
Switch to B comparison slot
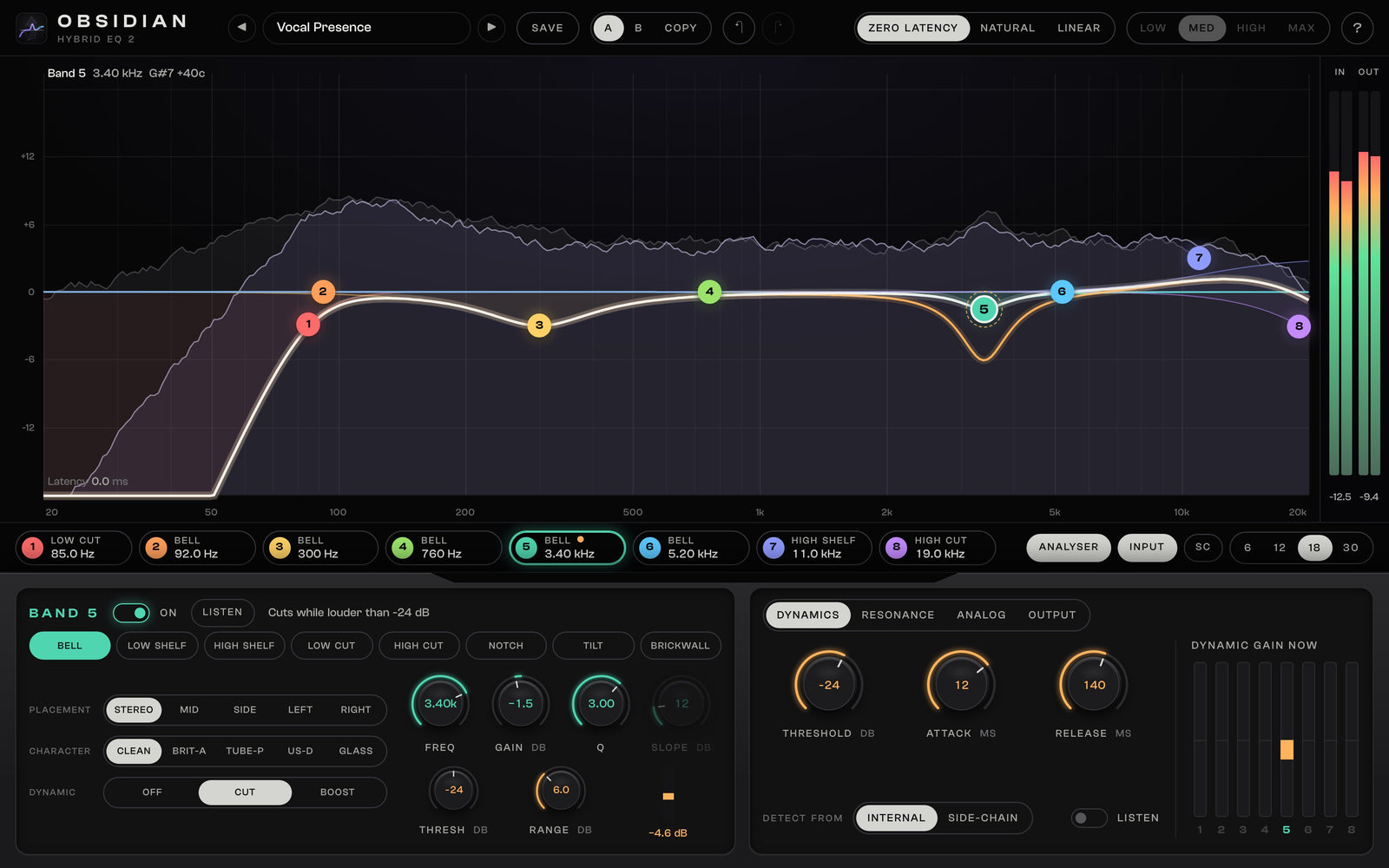[638, 28]
